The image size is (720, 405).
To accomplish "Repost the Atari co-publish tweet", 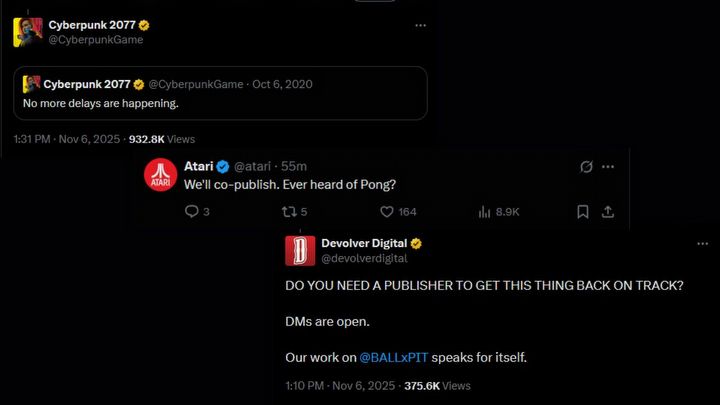I will click(x=289, y=212).
